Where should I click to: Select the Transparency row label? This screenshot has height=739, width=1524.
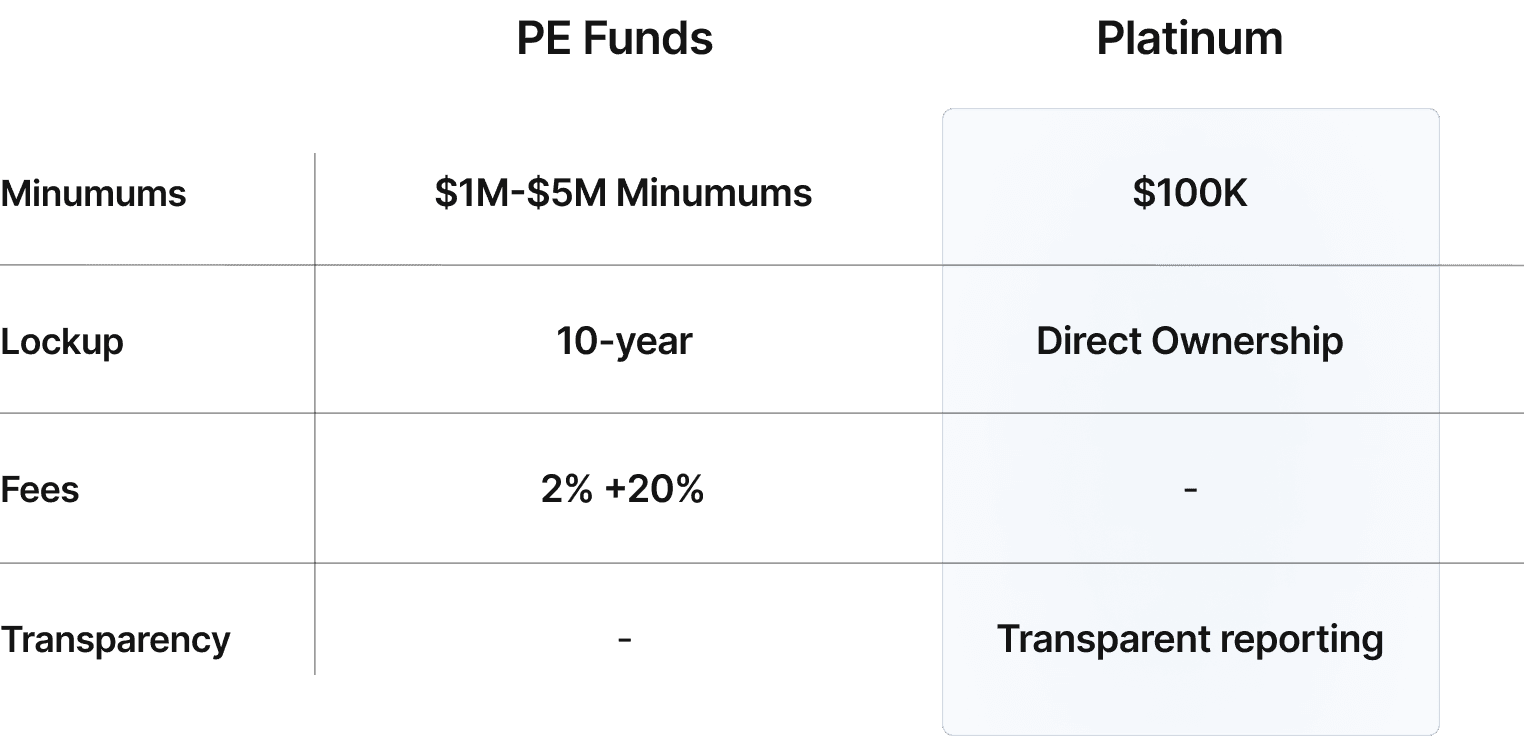click(x=115, y=639)
